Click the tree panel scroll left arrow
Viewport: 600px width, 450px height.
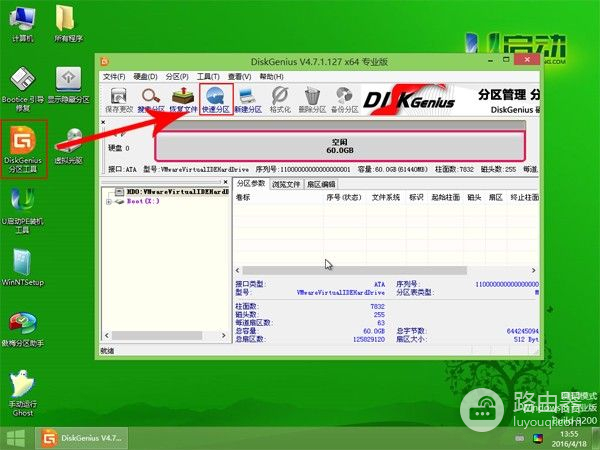click(107, 335)
